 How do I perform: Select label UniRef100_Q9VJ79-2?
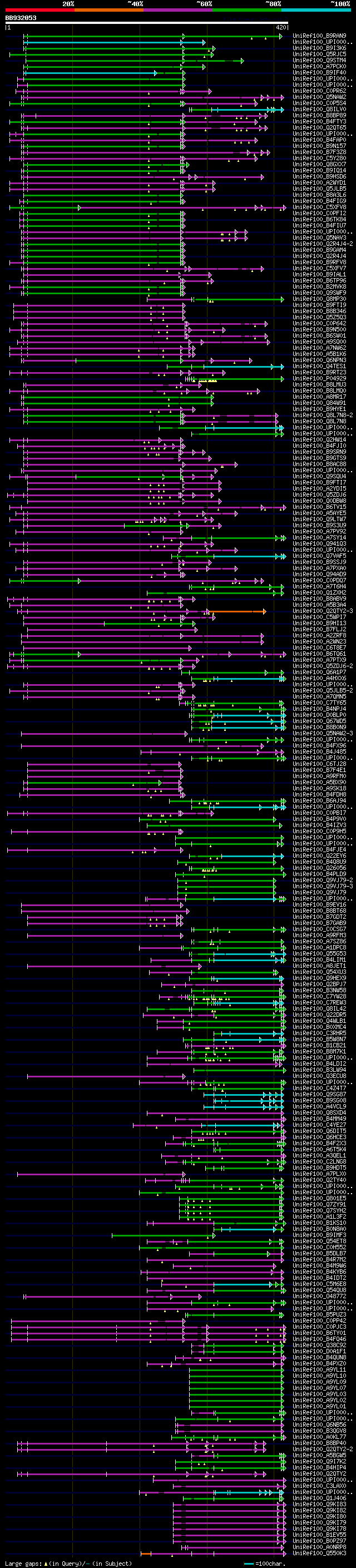[x=323, y=881]
